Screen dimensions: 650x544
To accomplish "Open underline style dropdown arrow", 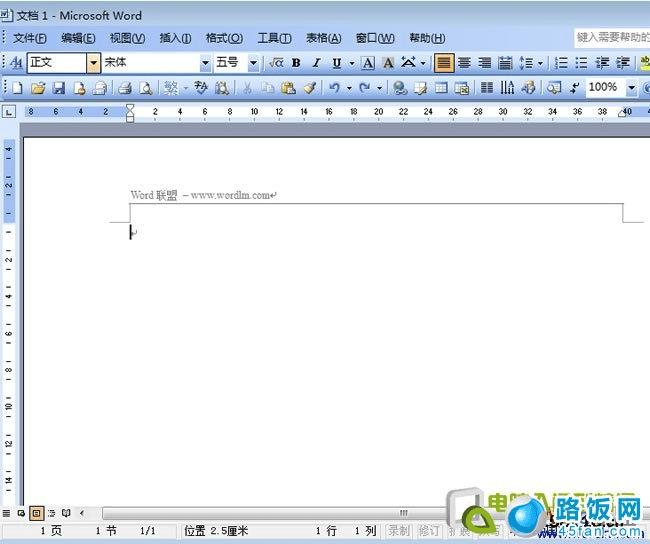I will tap(352, 63).
